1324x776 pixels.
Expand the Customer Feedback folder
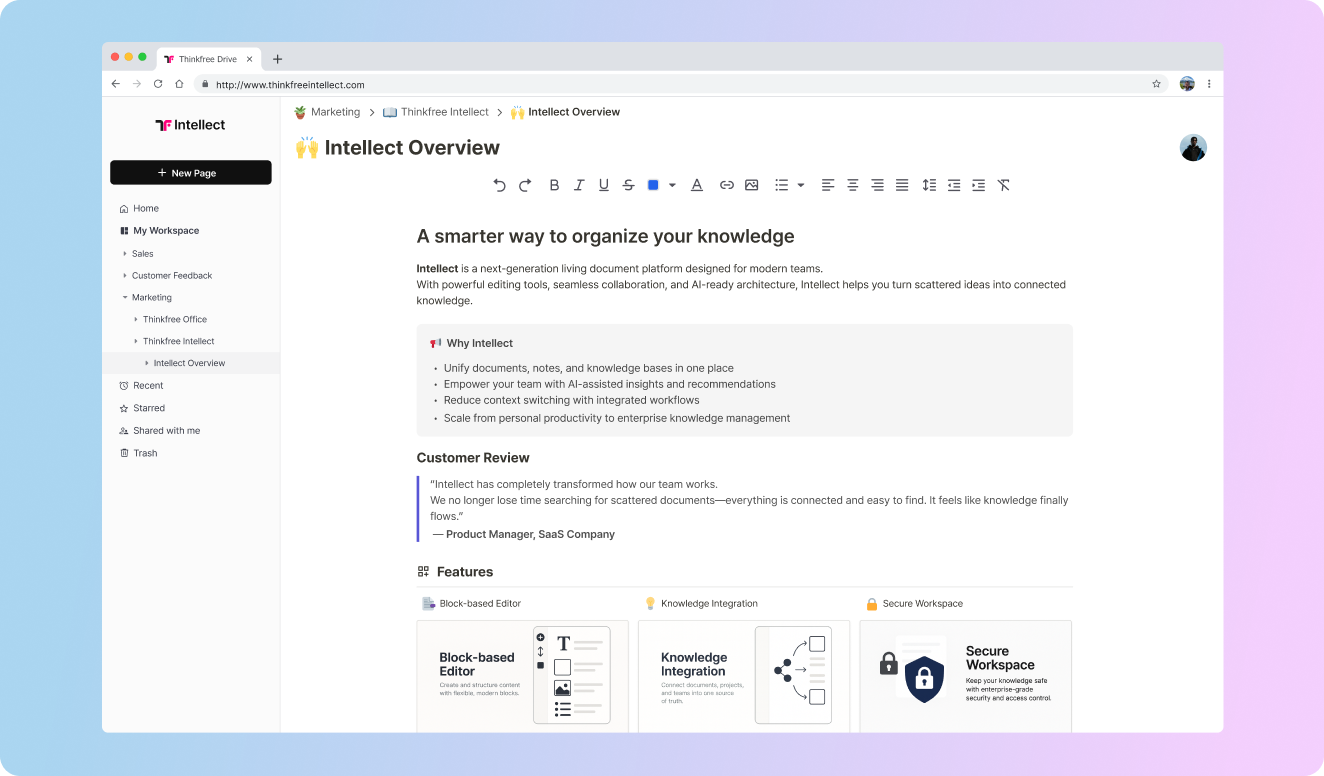pyautogui.click(x=125, y=276)
